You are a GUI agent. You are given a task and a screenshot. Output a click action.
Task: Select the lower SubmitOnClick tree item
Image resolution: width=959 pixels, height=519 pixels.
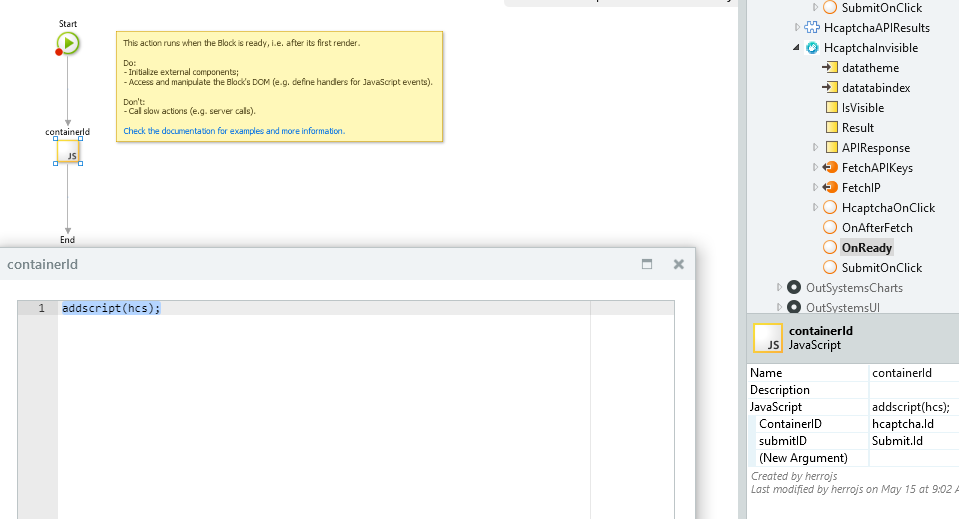881,268
